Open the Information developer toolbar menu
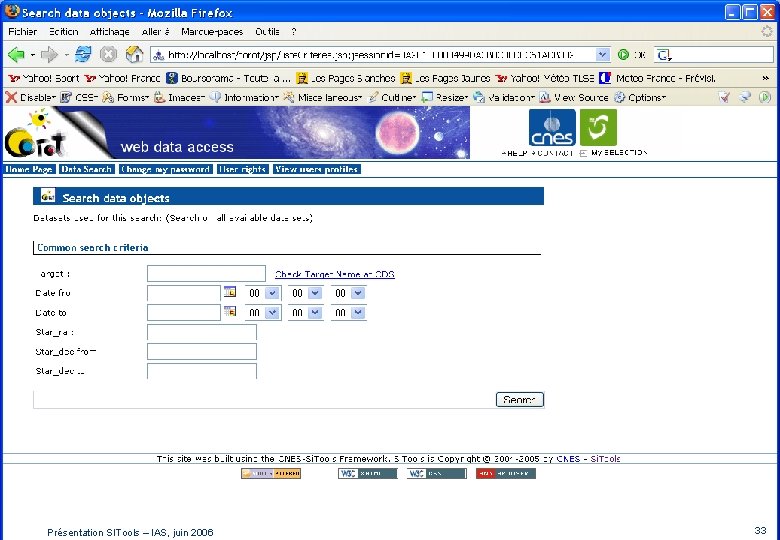 [244, 97]
